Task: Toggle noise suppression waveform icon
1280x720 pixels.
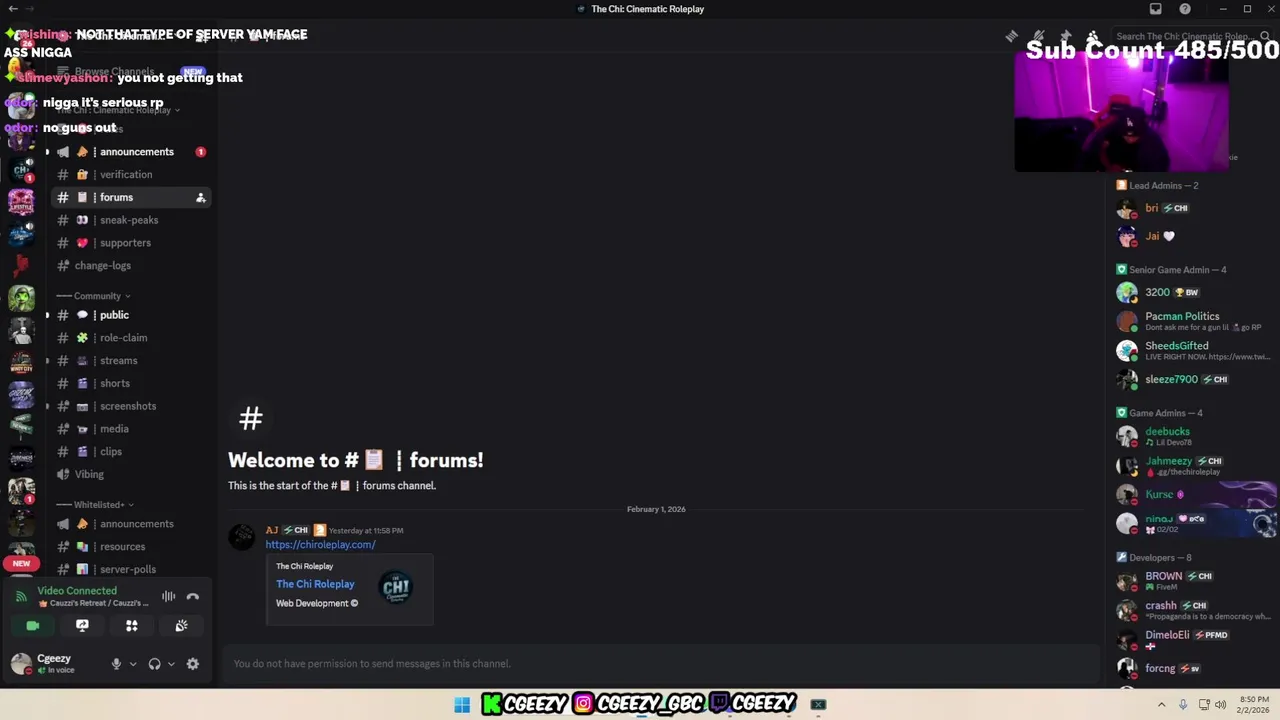Action: (x=168, y=597)
